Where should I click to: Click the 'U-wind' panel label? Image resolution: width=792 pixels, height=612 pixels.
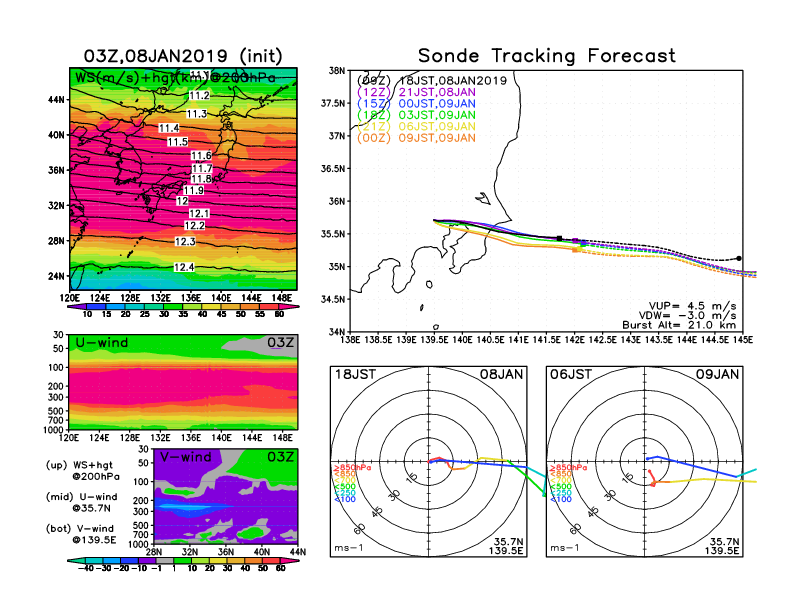(x=102, y=343)
